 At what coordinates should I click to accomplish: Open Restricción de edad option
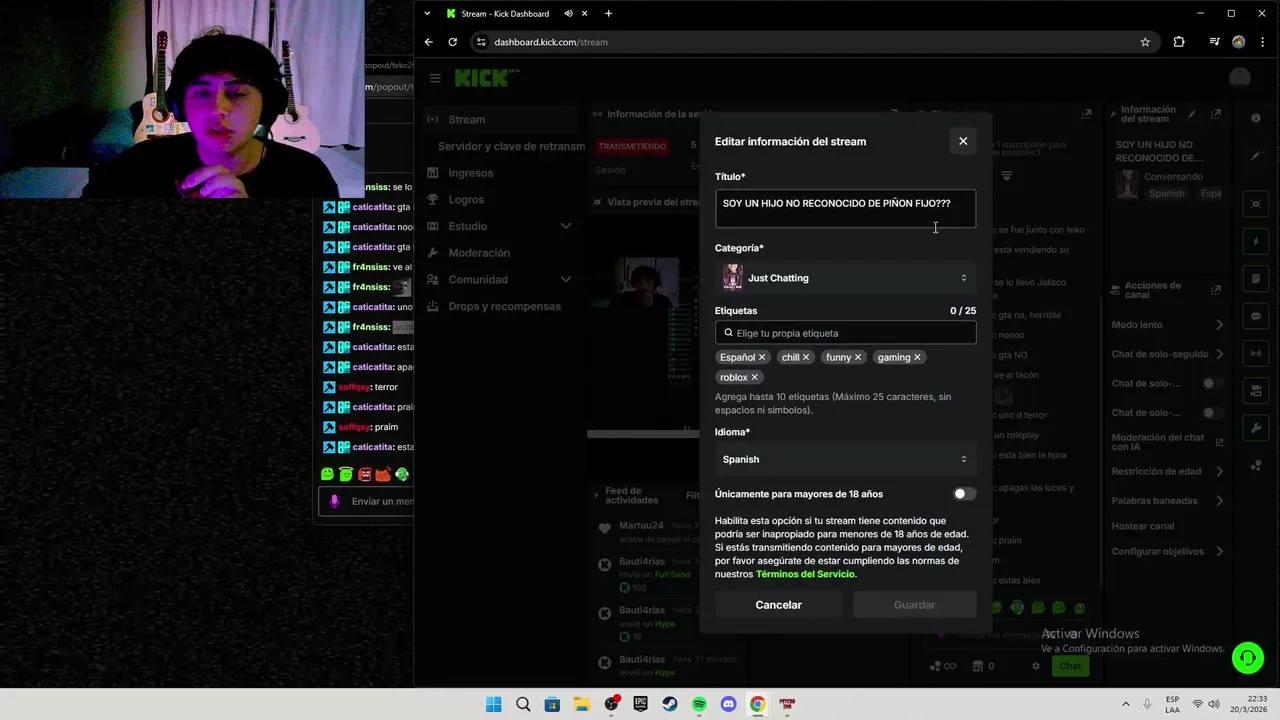1167,471
